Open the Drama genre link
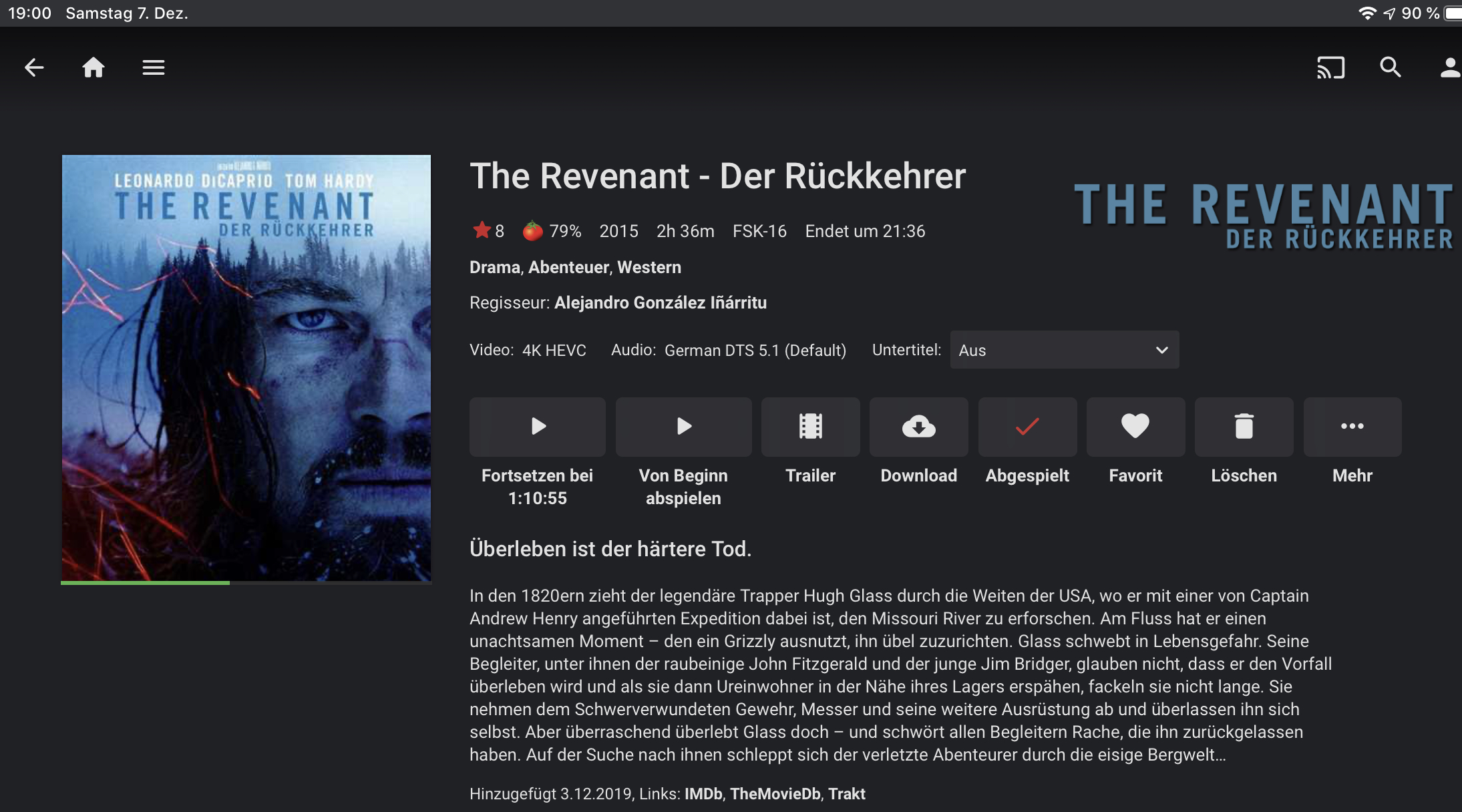1462x812 pixels. click(495, 267)
